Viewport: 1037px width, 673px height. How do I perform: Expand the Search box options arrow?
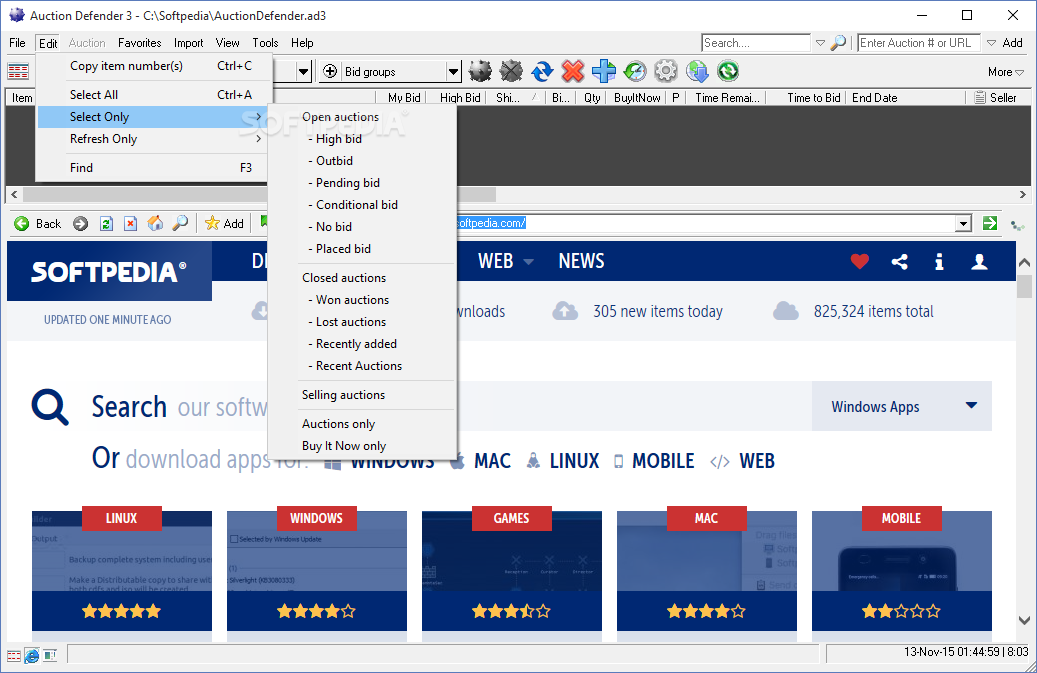click(820, 43)
